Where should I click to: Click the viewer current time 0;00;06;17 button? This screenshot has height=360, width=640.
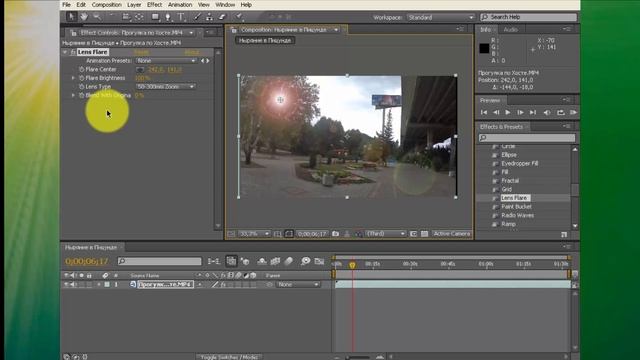click(x=312, y=234)
